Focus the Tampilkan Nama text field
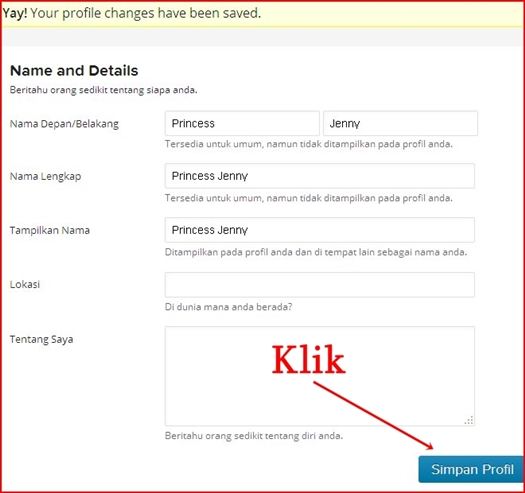The image size is (525, 493). click(320, 230)
